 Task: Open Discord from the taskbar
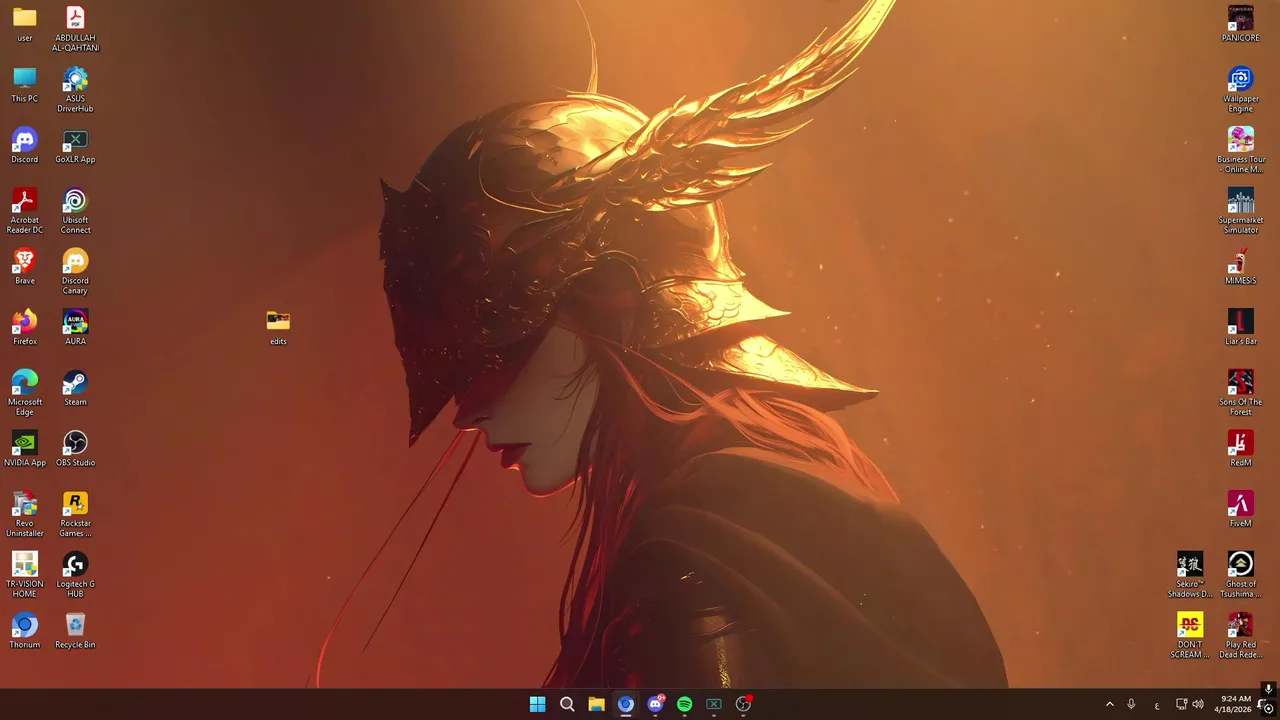point(655,704)
